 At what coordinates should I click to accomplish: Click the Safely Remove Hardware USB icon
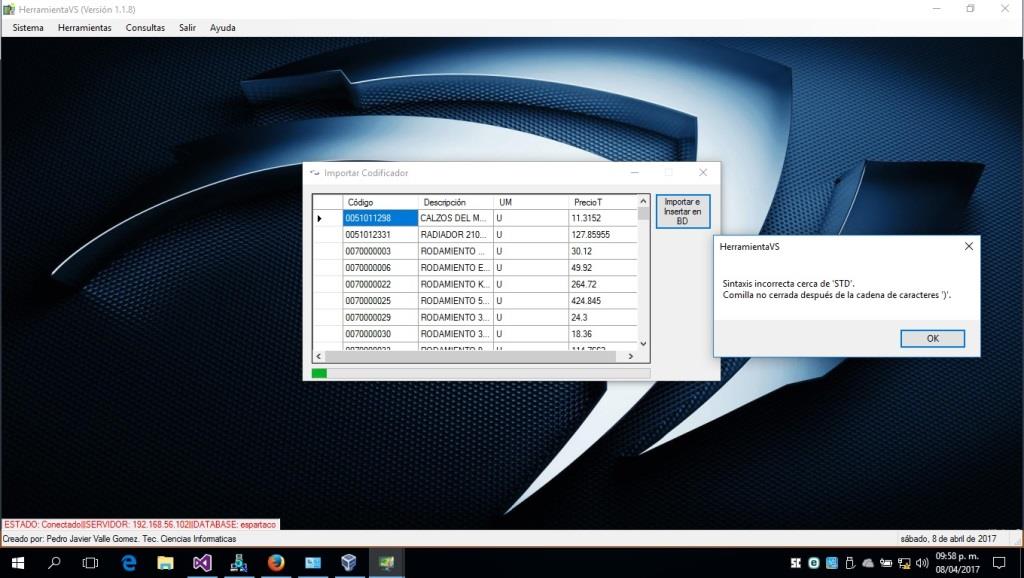coord(850,562)
